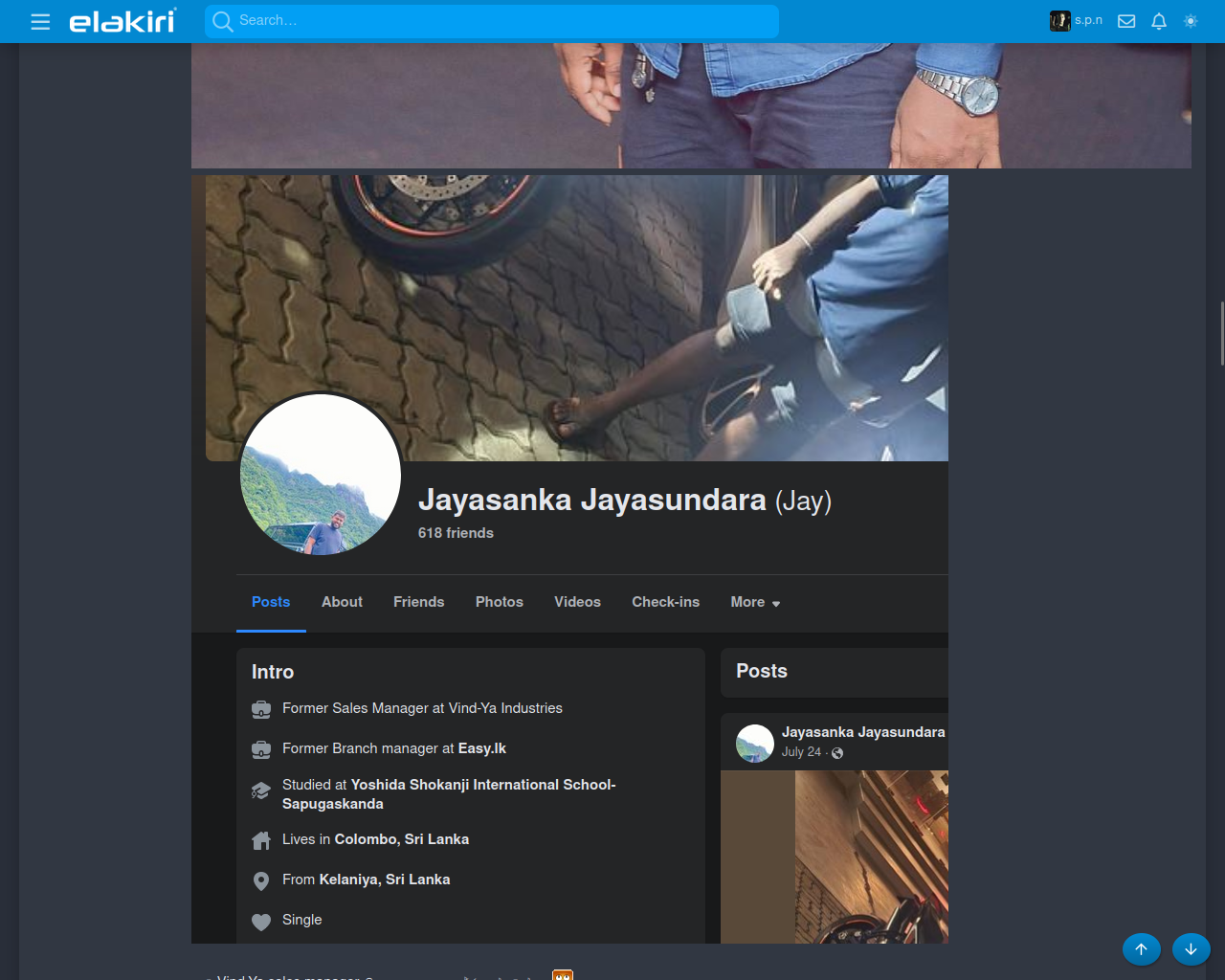
Task: Click the location pin beside From Kelaniya
Action: pos(261,880)
